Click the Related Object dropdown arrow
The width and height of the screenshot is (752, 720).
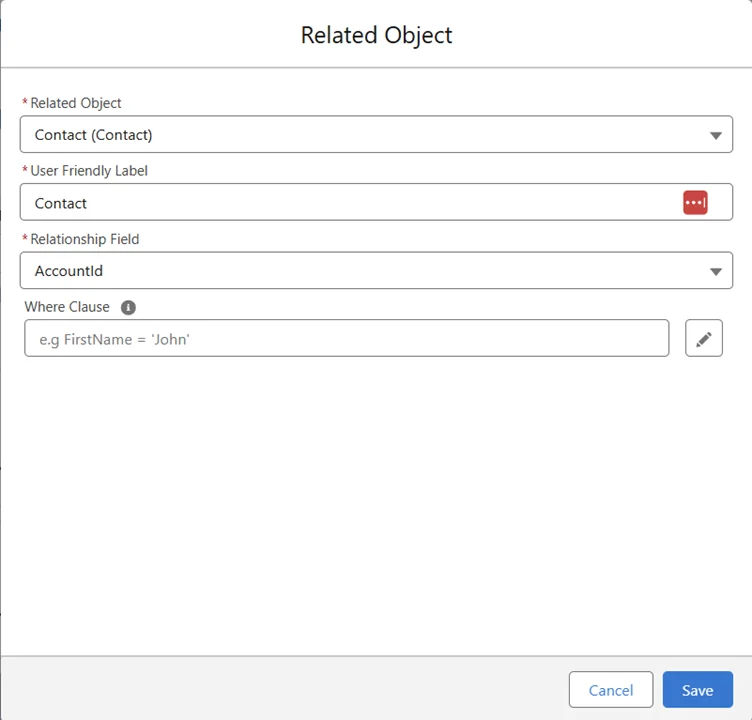pyautogui.click(x=715, y=135)
